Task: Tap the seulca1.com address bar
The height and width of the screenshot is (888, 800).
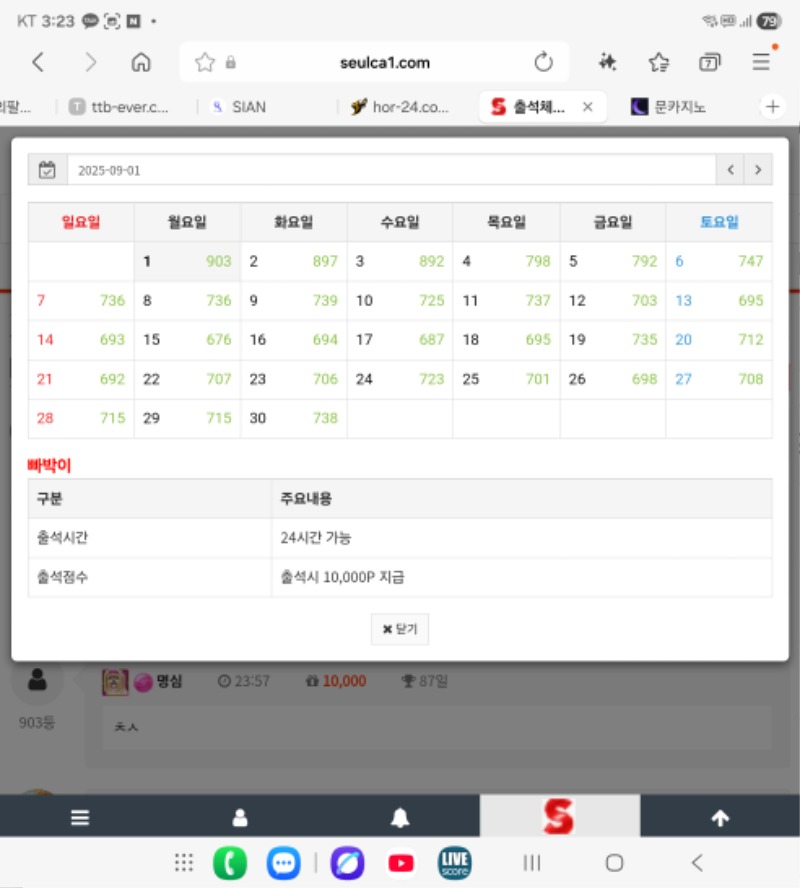Action: coord(385,62)
